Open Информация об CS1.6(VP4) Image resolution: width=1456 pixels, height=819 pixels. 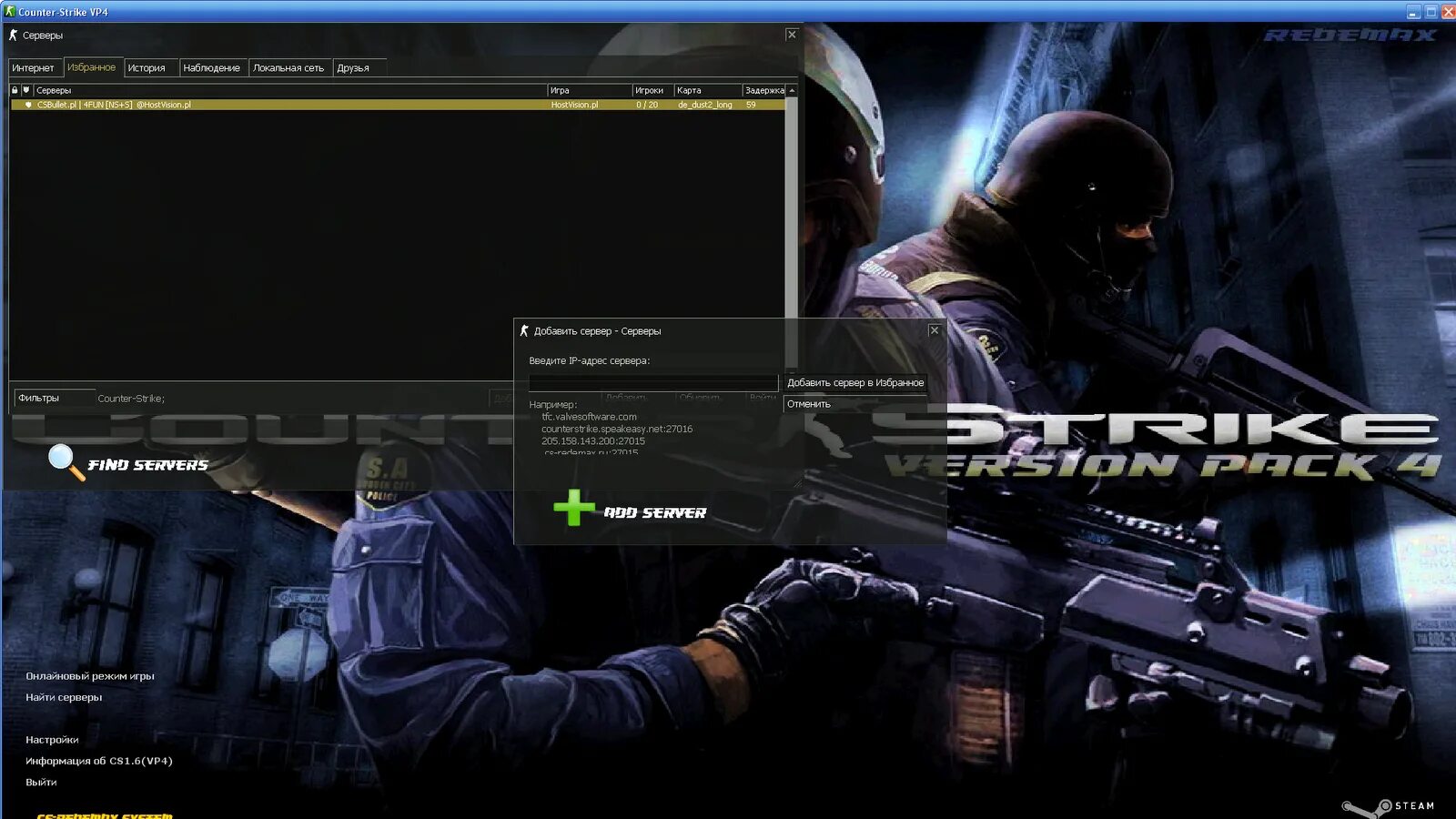tap(99, 761)
